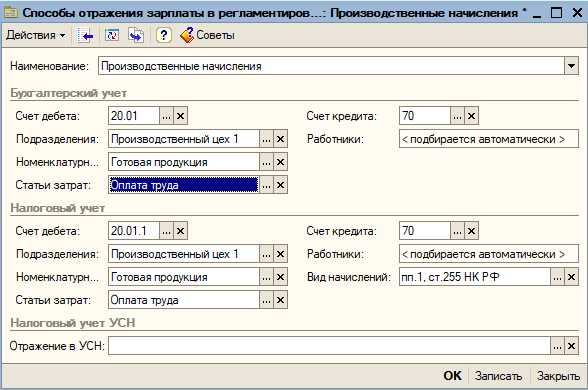The image size is (588, 390).
Task: Open selection for accounting Номенклатурные группы field
Action: click(x=266, y=162)
